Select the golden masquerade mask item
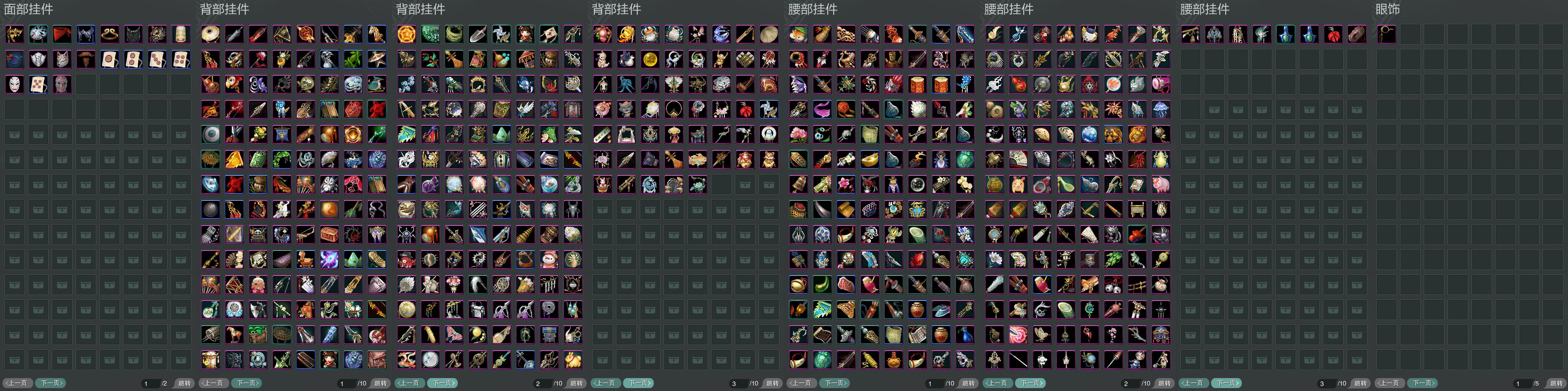Image resolution: width=1568 pixels, height=391 pixels. (x=15, y=34)
